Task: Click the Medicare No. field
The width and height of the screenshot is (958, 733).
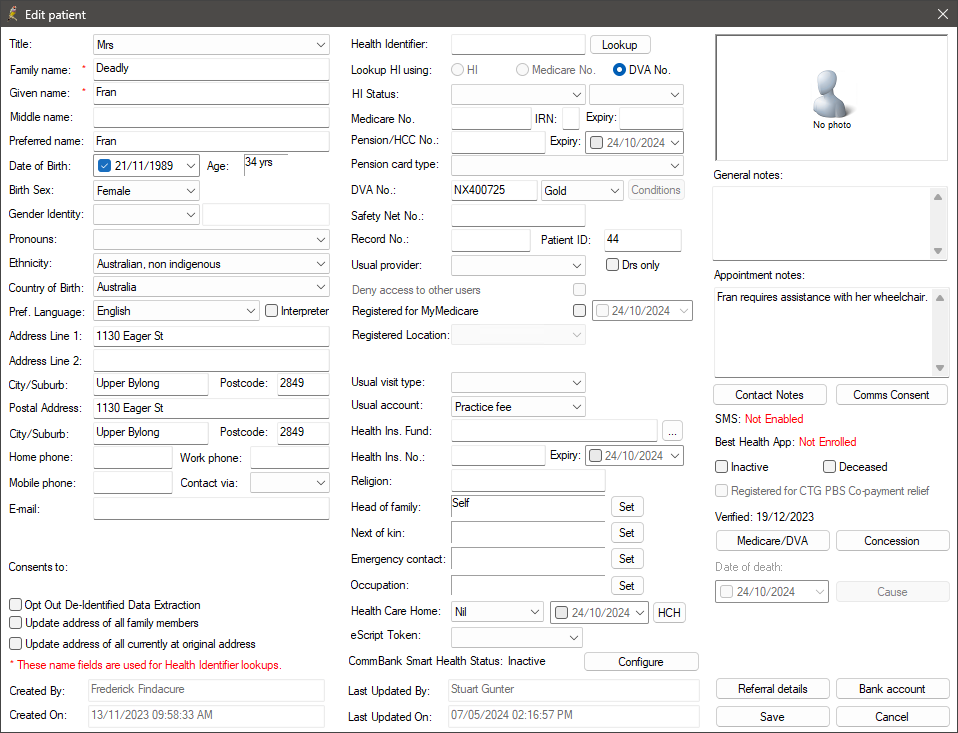Action: (x=491, y=119)
